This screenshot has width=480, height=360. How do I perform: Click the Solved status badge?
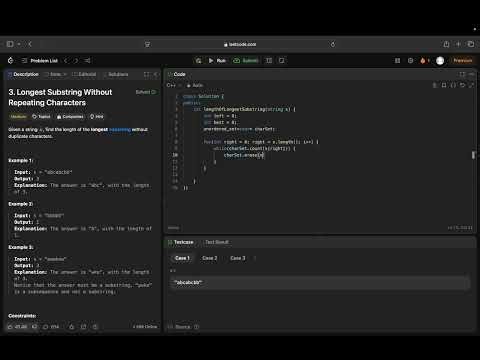(146, 92)
